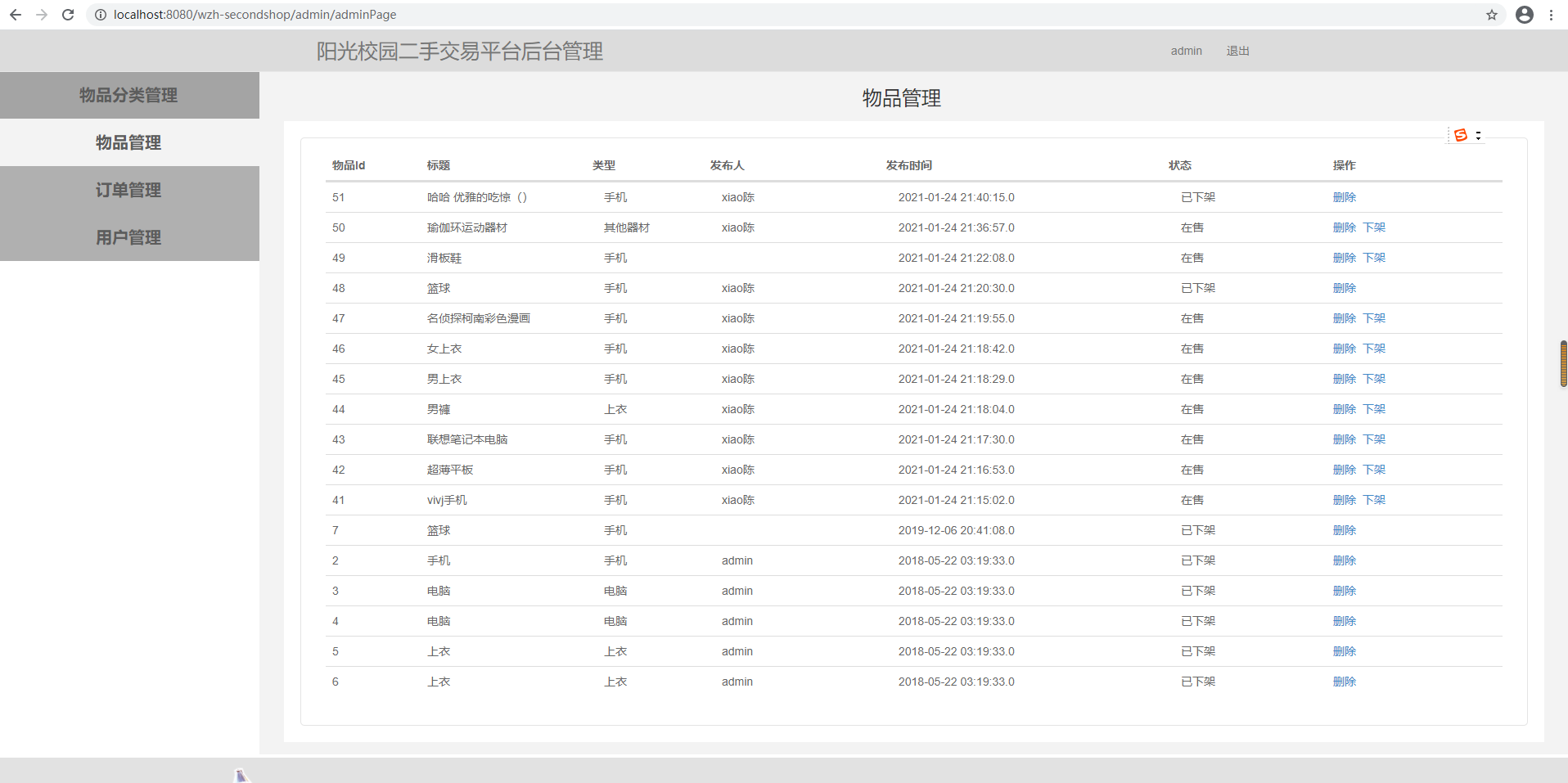Click 下架 for item 41 vivj手机
This screenshot has width=1568, height=783.
(1374, 500)
